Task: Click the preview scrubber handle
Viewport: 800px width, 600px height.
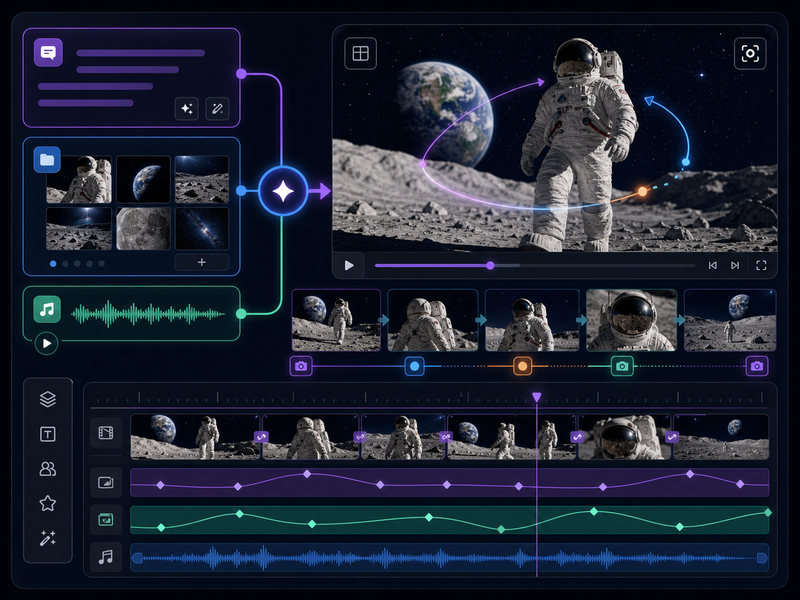Action: (x=490, y=265)
